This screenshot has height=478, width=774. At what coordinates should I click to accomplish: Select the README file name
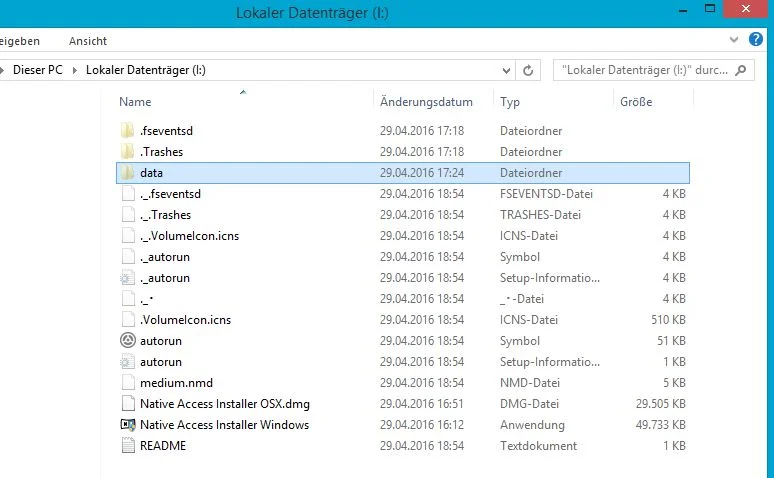pyautogui.click(x=163, y=445)
